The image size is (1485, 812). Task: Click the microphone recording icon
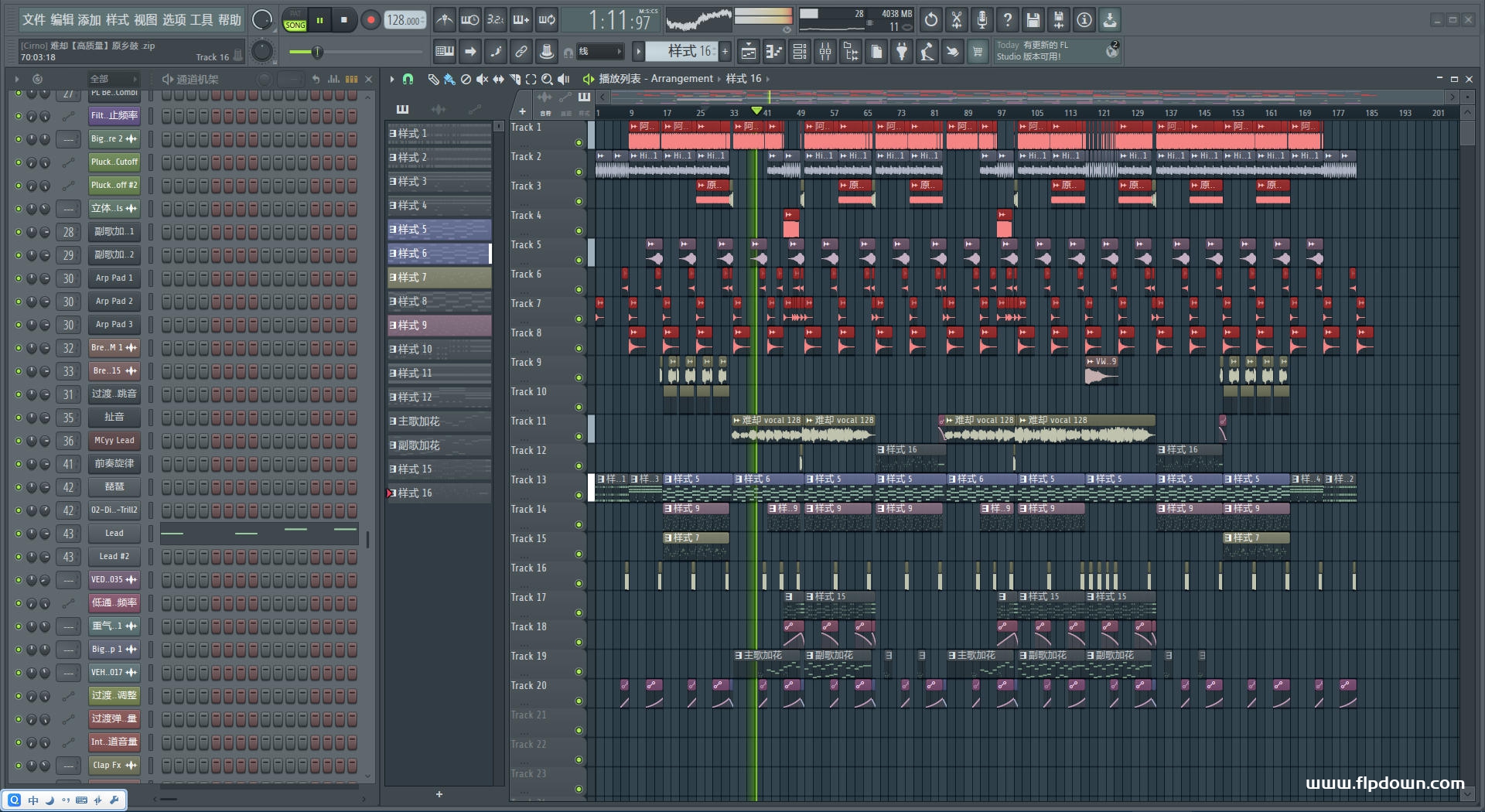pyautogui.click(x=981, y=20)
